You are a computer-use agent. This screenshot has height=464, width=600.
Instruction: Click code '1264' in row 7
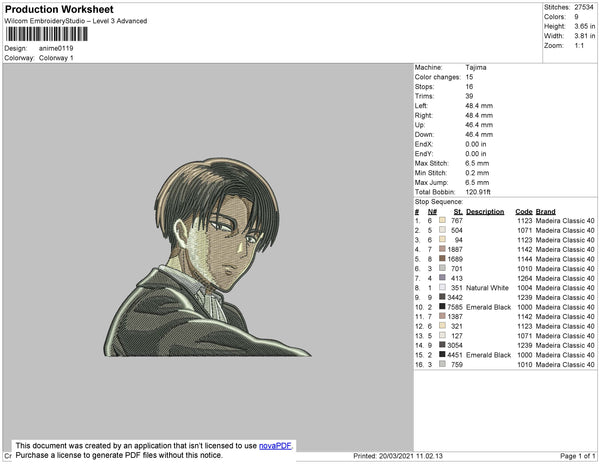coord(525,278)
